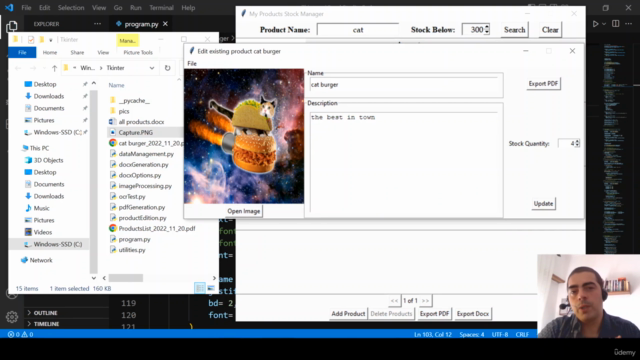Select imageProcessing.py file
The image size is (640, 360).
[x=145, y=186]
